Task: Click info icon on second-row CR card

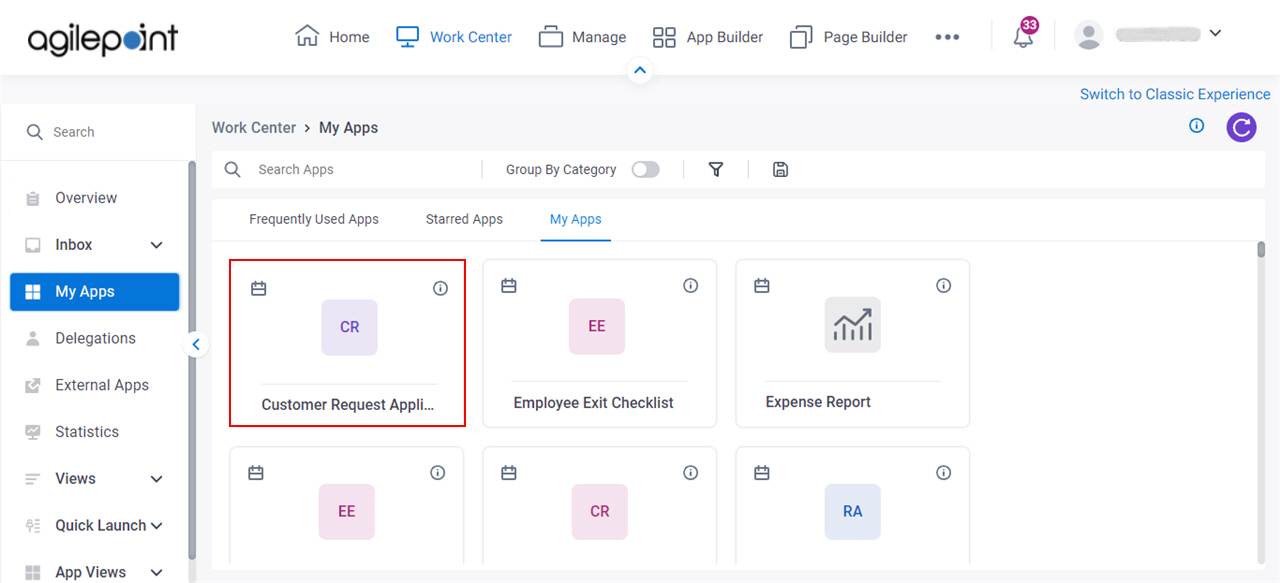Action: [x=690, y=473]
